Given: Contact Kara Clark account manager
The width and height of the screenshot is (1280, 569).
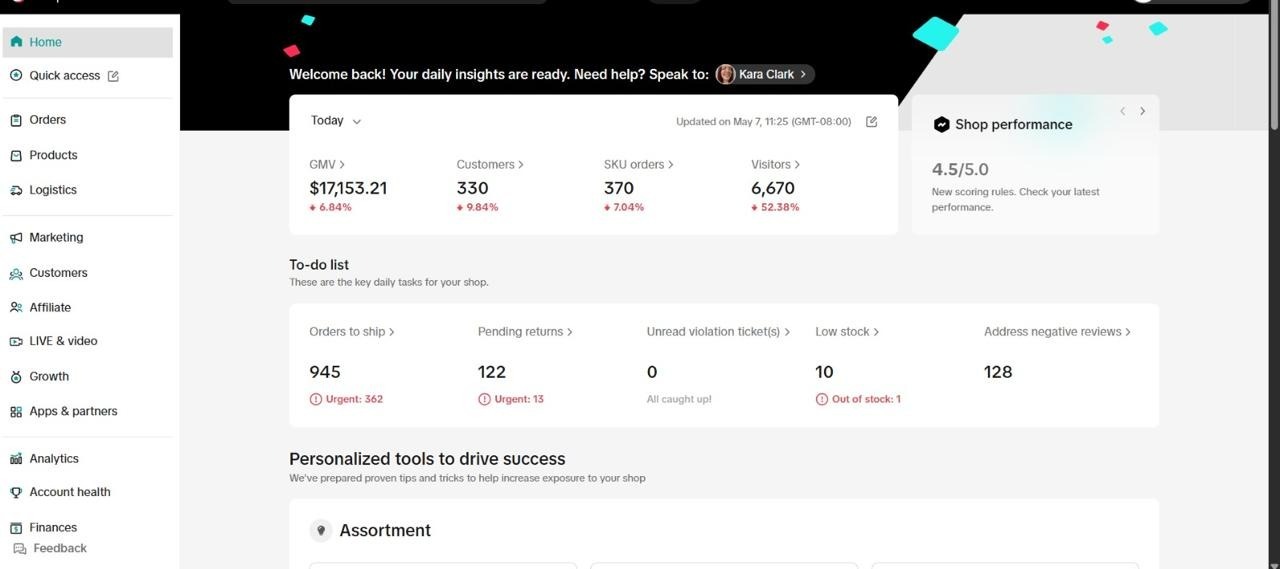Looking at the screenshot, I should click(765, 74).
